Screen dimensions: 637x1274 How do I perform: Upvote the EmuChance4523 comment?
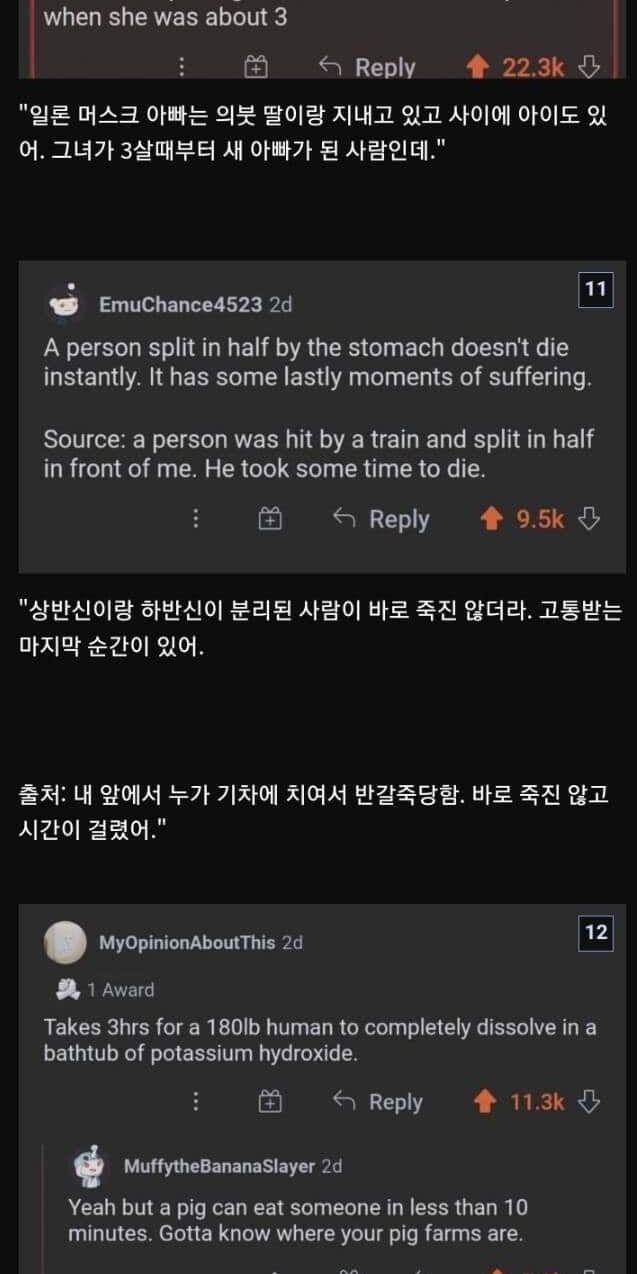coord(491,519)
